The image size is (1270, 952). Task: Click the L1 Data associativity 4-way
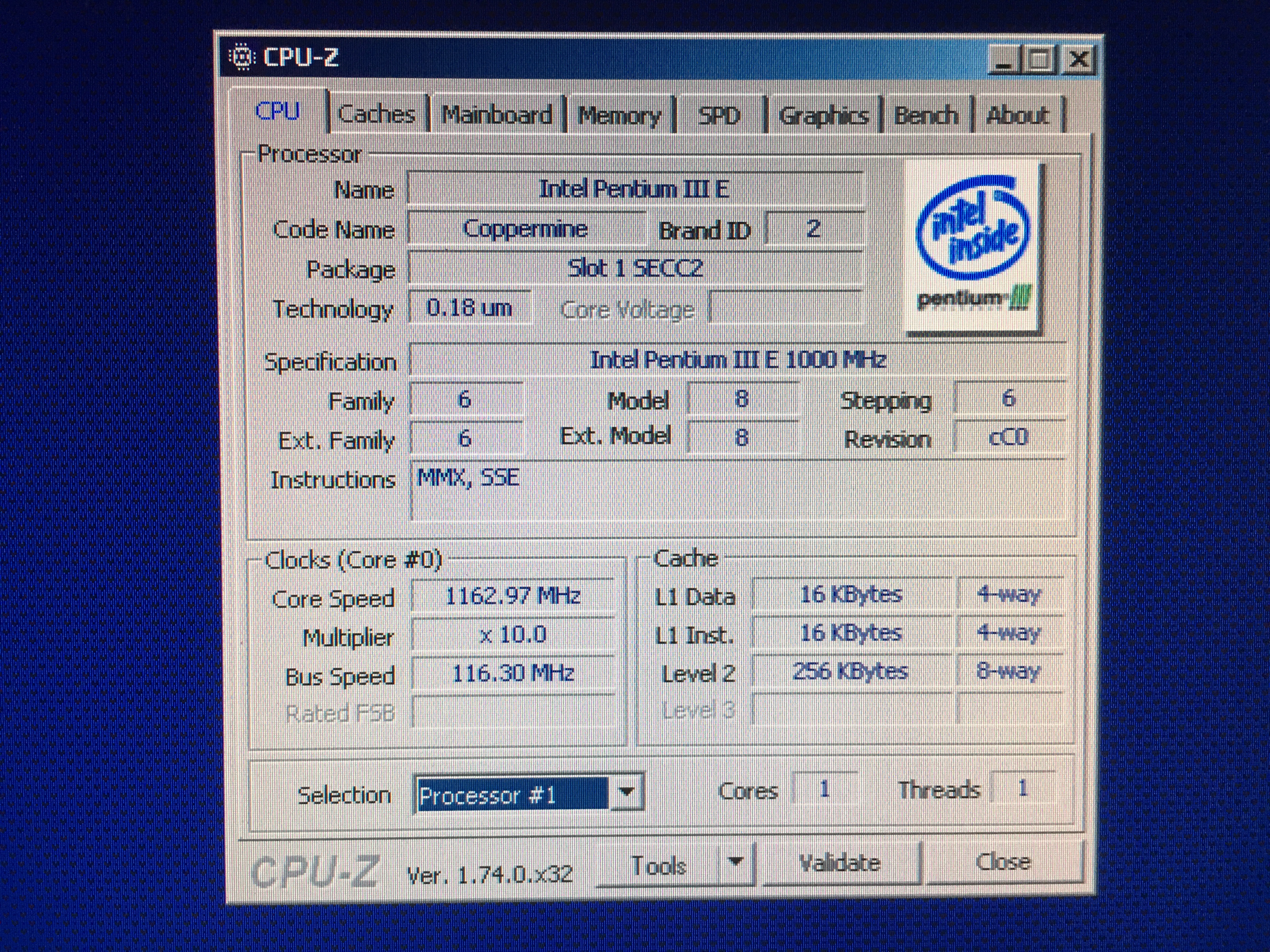point(1010,594)
